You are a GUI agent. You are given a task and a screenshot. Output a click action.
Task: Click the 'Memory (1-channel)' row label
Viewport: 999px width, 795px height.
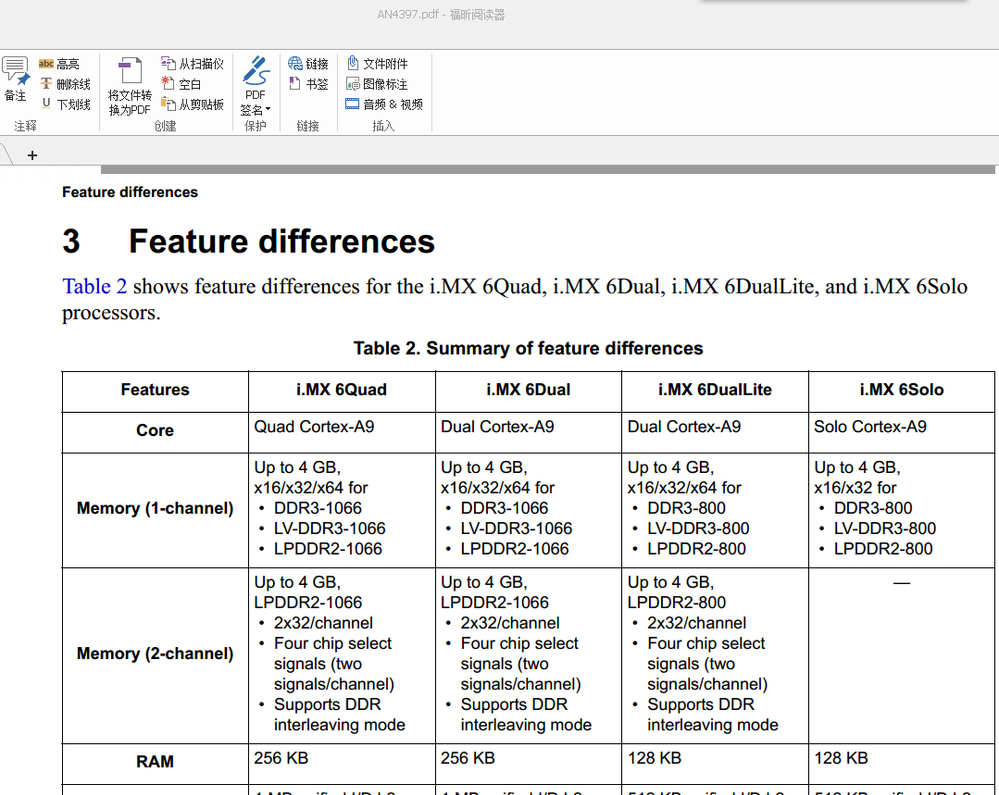pos(155,508)
